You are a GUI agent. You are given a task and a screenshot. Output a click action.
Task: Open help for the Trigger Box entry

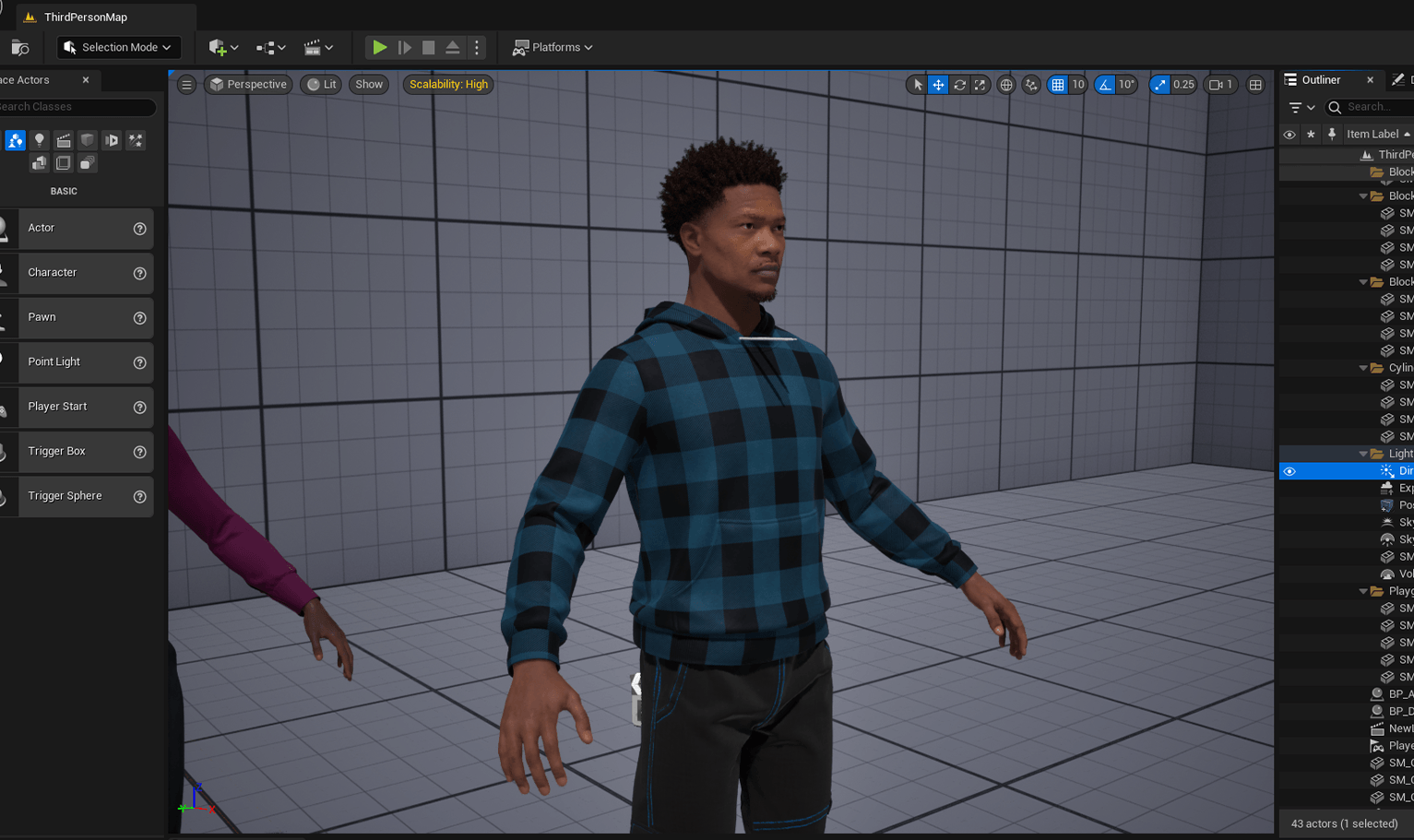140,452
